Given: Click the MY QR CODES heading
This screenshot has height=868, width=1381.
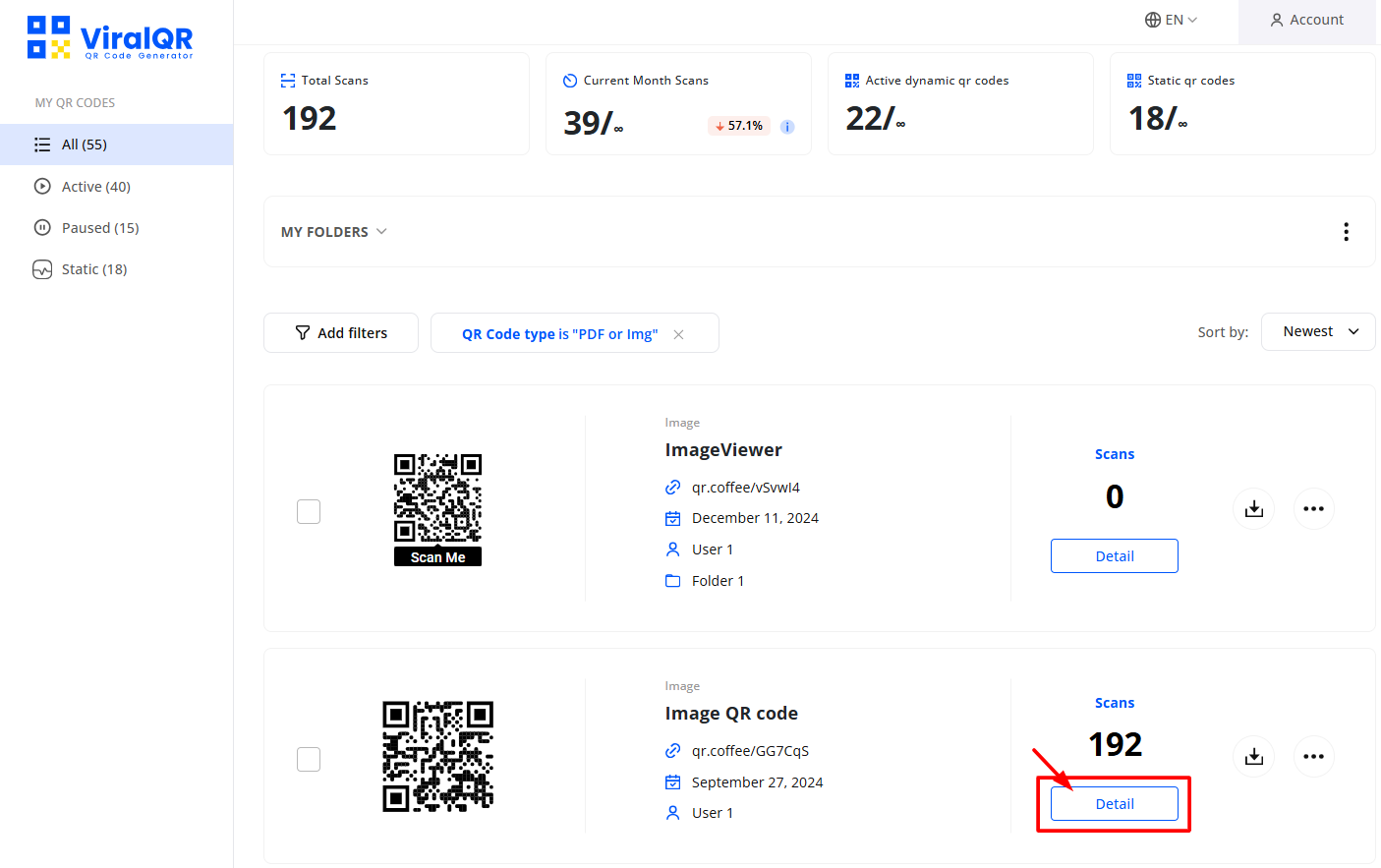Looking at the screenshot, I should pos(75,103).
